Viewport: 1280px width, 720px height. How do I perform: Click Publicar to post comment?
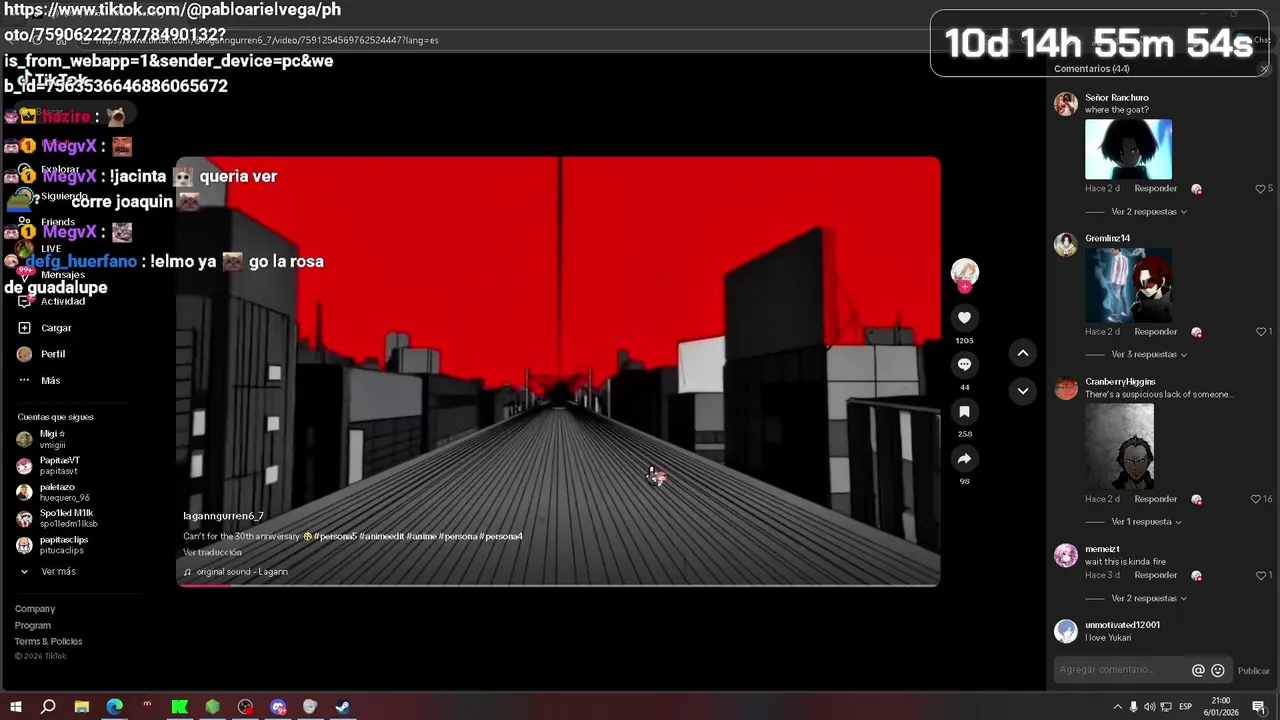[x=1253, y=671]
